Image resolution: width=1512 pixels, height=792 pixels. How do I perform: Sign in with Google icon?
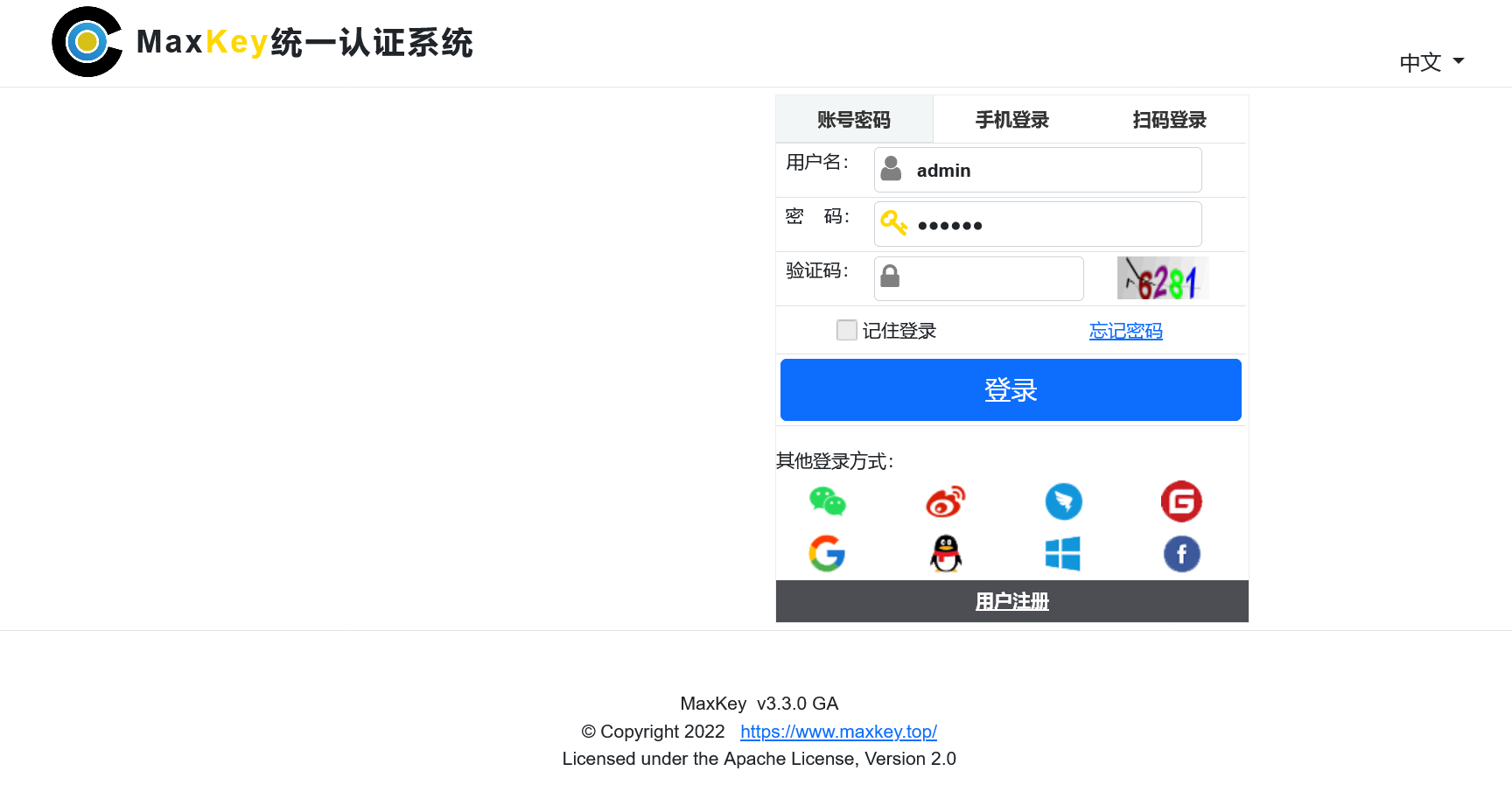(x=827, y=554)
